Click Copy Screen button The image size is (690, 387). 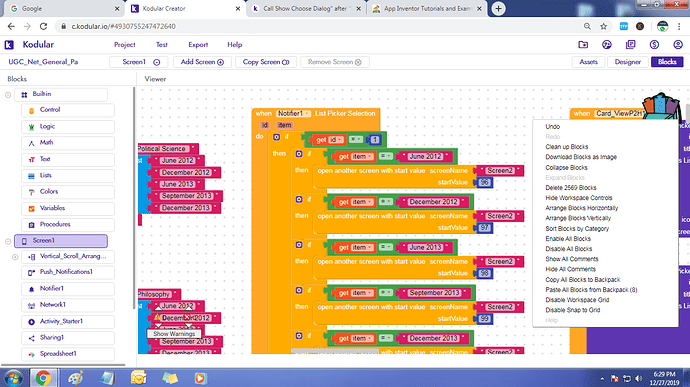pyautogui.click(x=266, y=62)
